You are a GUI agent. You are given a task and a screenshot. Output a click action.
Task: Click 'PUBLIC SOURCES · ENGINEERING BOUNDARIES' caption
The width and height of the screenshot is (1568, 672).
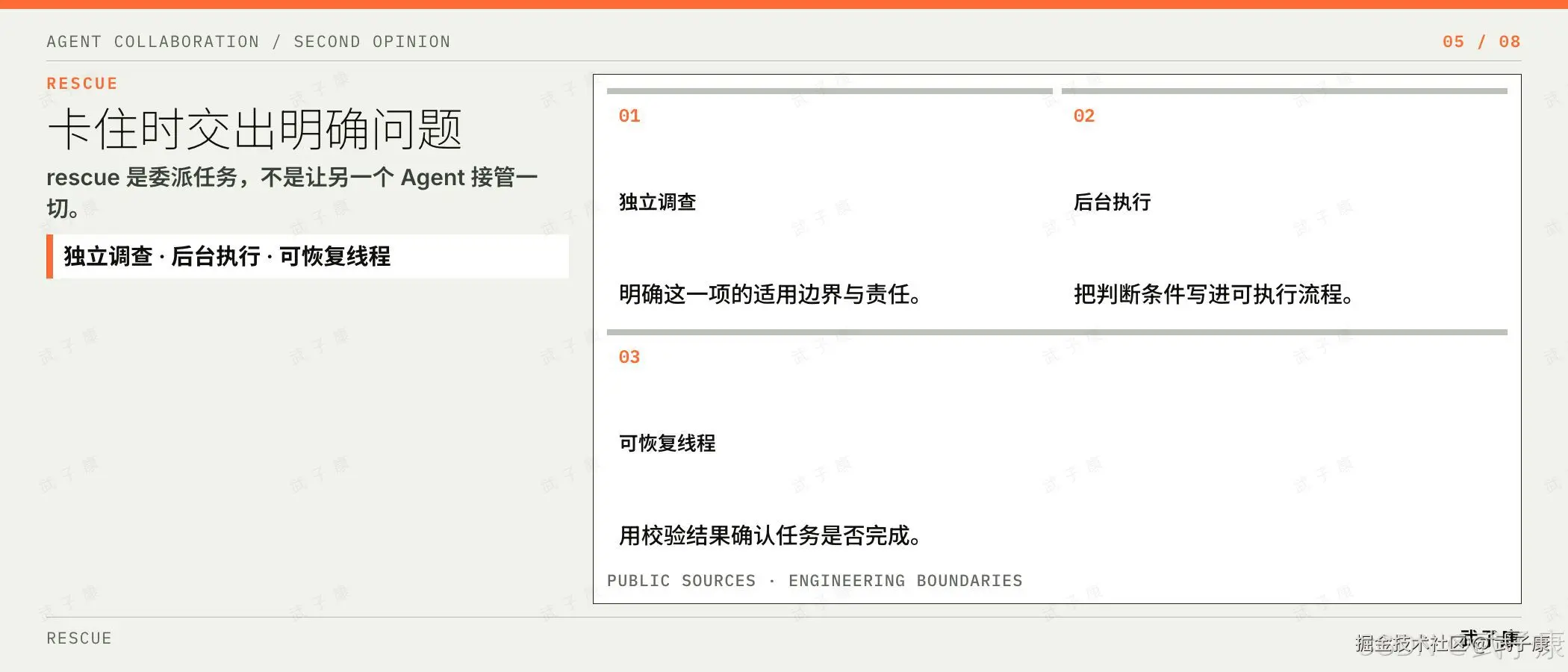[x=815, y=581]
